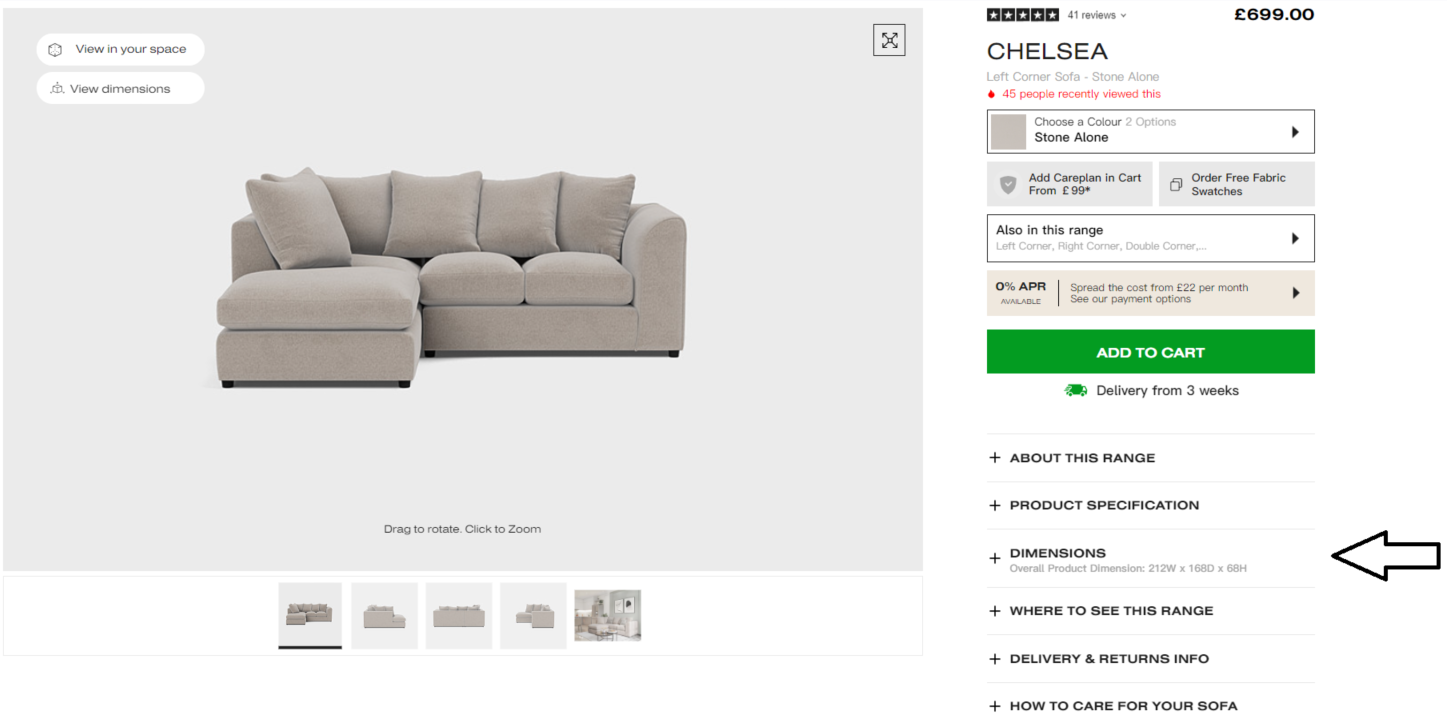Click the View dimensions icon
Viewport: 1447px width, 720px height.
click(57, 88)
